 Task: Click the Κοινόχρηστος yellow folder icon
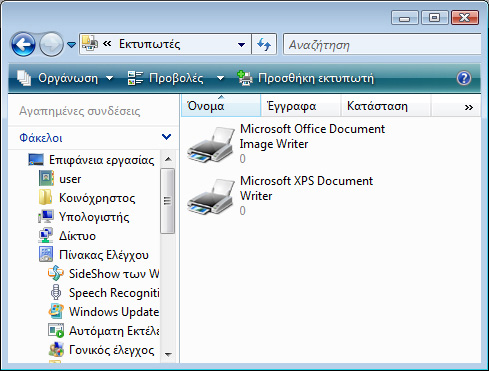coord(45,197)
